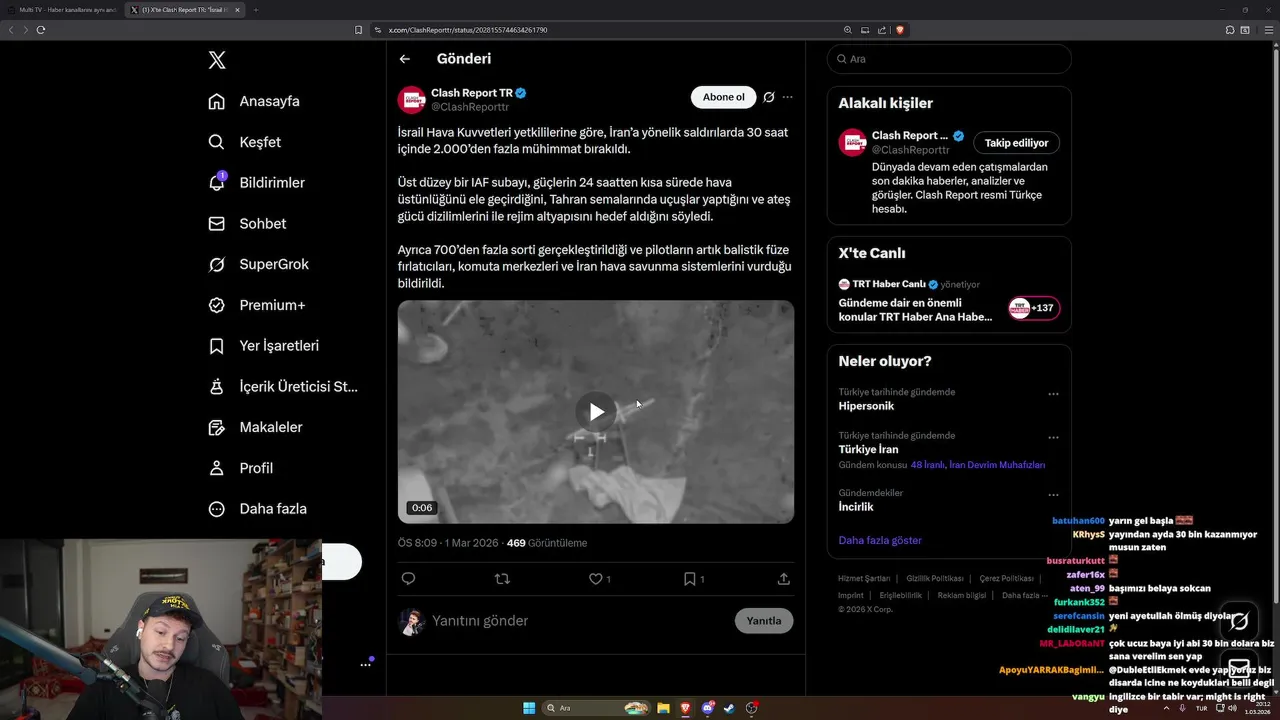
Task: Click the floating Grok button
Action: pos(1239,621)
